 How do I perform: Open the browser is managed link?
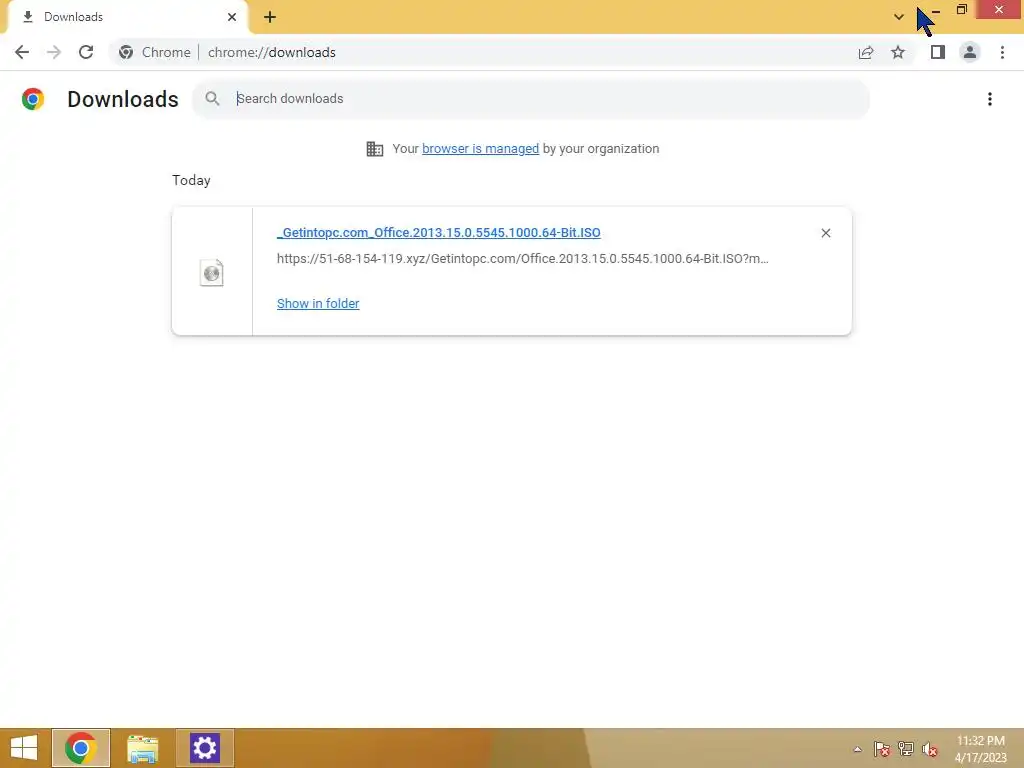coord(481,149)
